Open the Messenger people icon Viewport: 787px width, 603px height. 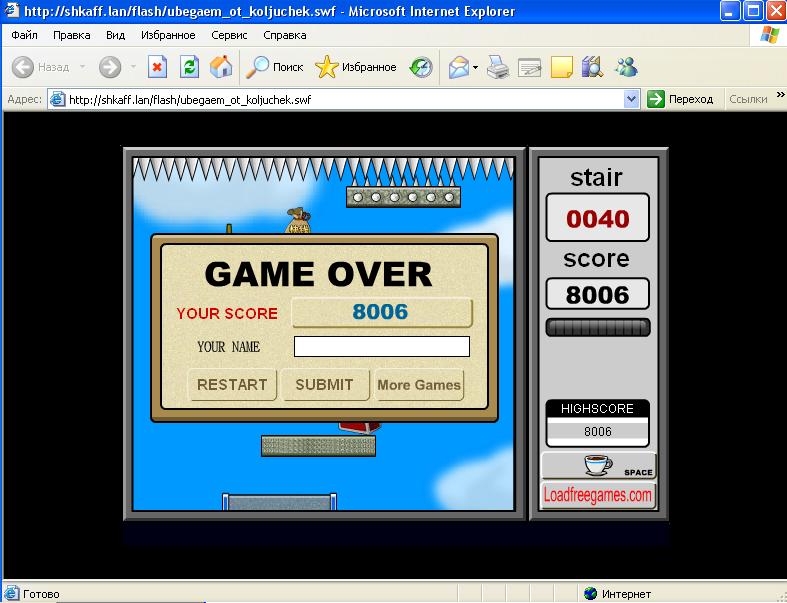tap(626, 67)
